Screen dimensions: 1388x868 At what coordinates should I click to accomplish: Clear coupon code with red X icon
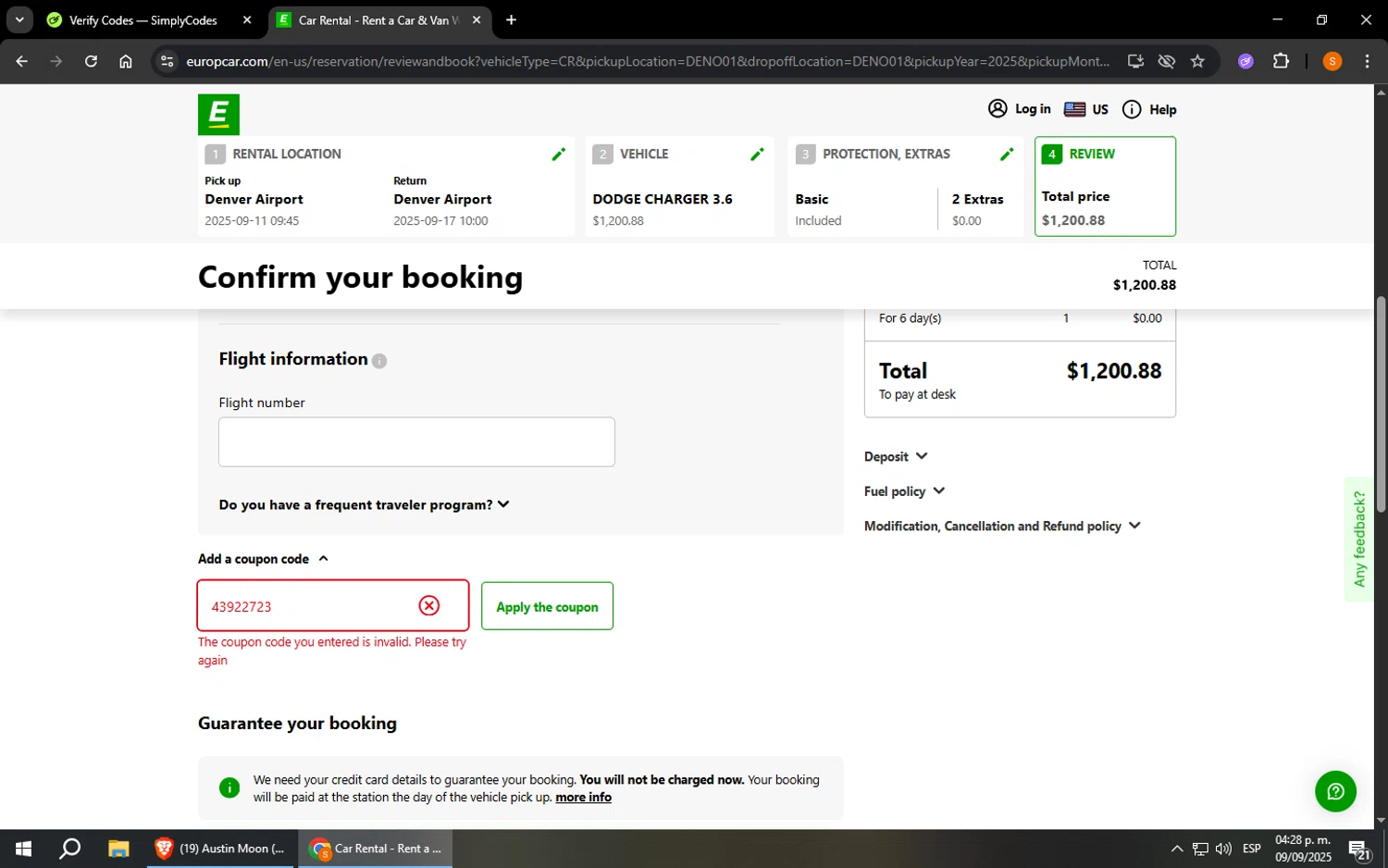tap(429, 605)
